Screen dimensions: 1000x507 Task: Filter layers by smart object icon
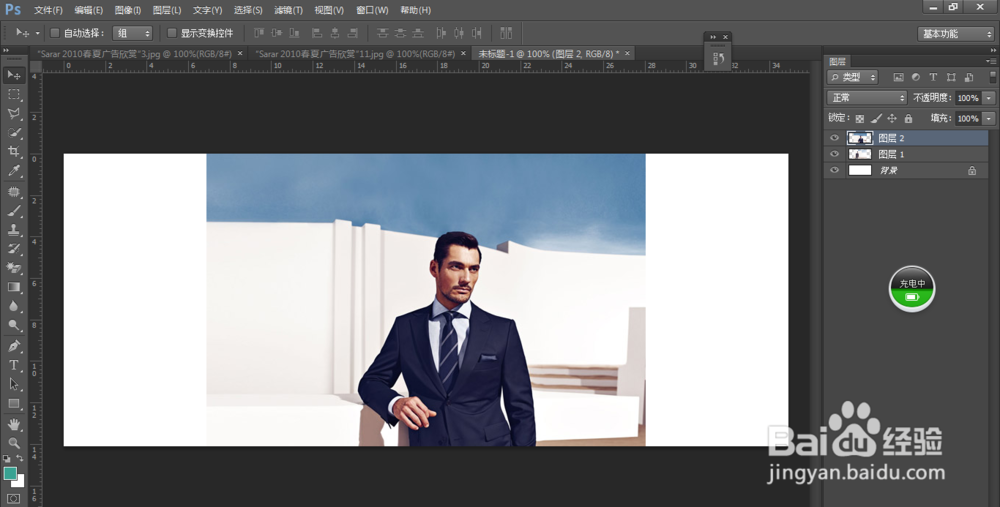tap(969, 77)
